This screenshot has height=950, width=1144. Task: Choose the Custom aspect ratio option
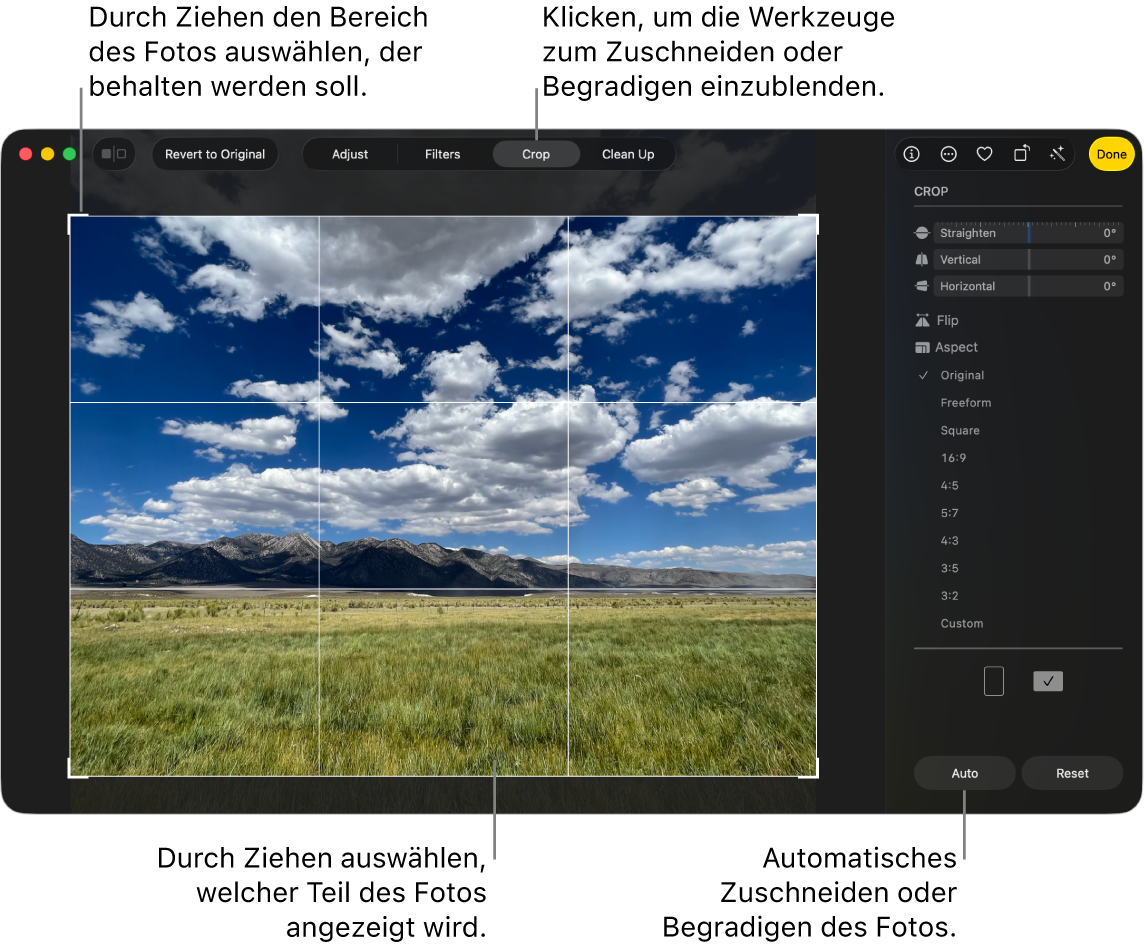click(x=961, y=624)
